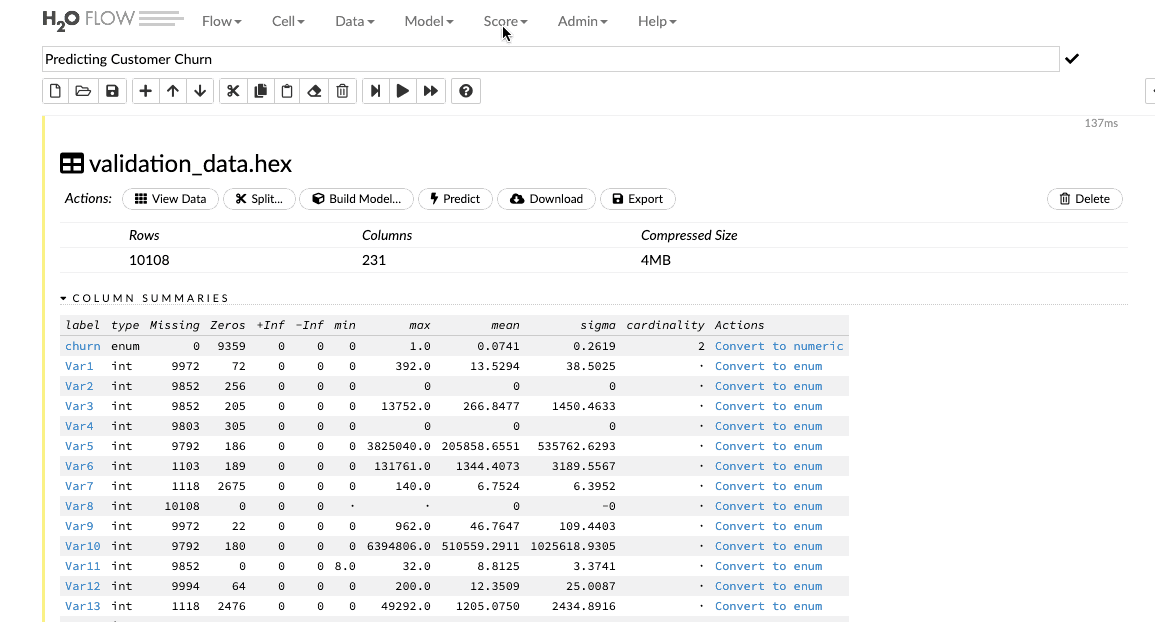This screenshot has height=622, width=1155.
Task: Click the View Data button
Action: point(170,199)
